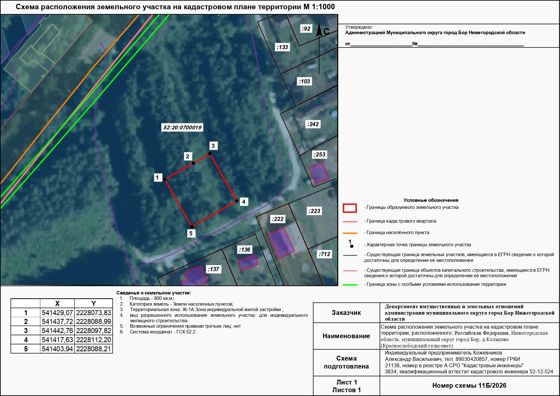The height and width of the screenshot is (396, 560).
Task: Click parcel label :92
Action: tap(306, 29)
